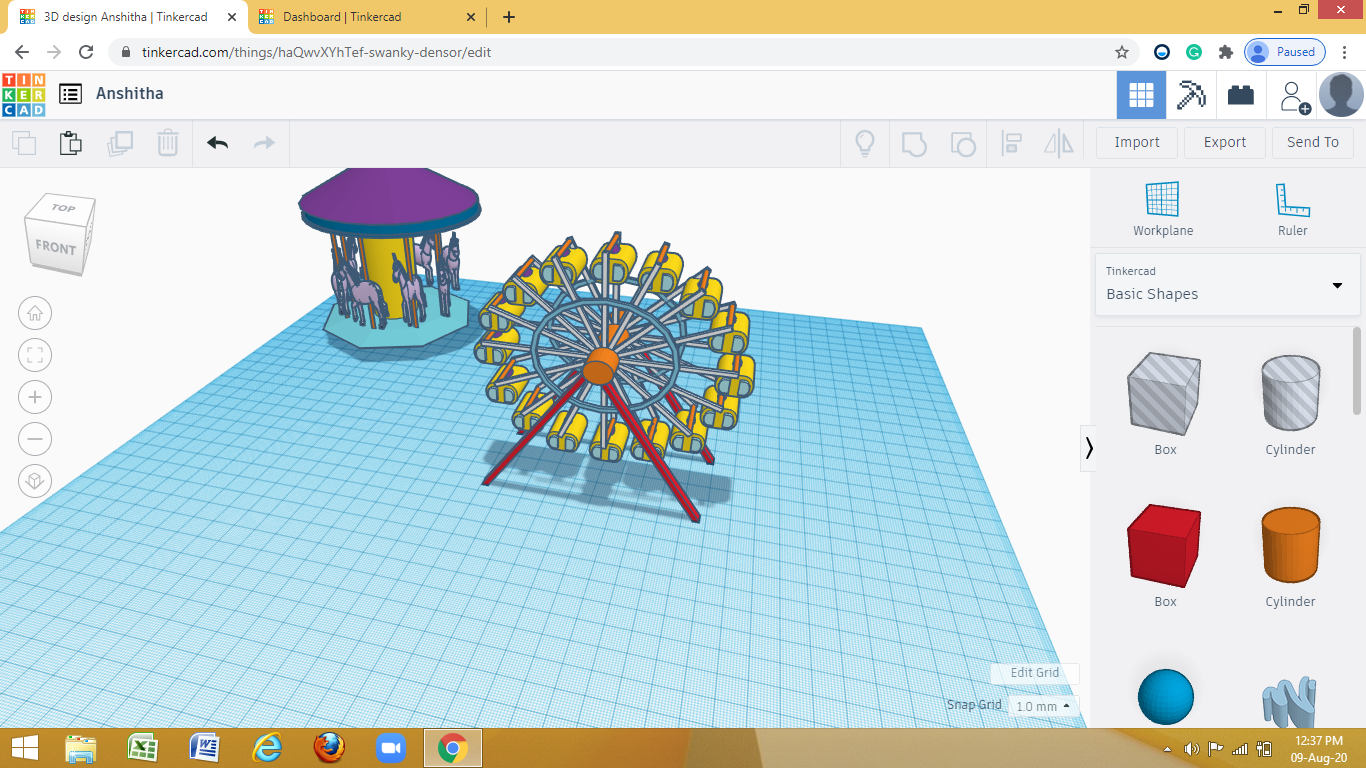Viewport: 1366px width, 768px height.
Task: Toggle orthographic perspective view
Action: pyautogui.click(x=35, y=481)
